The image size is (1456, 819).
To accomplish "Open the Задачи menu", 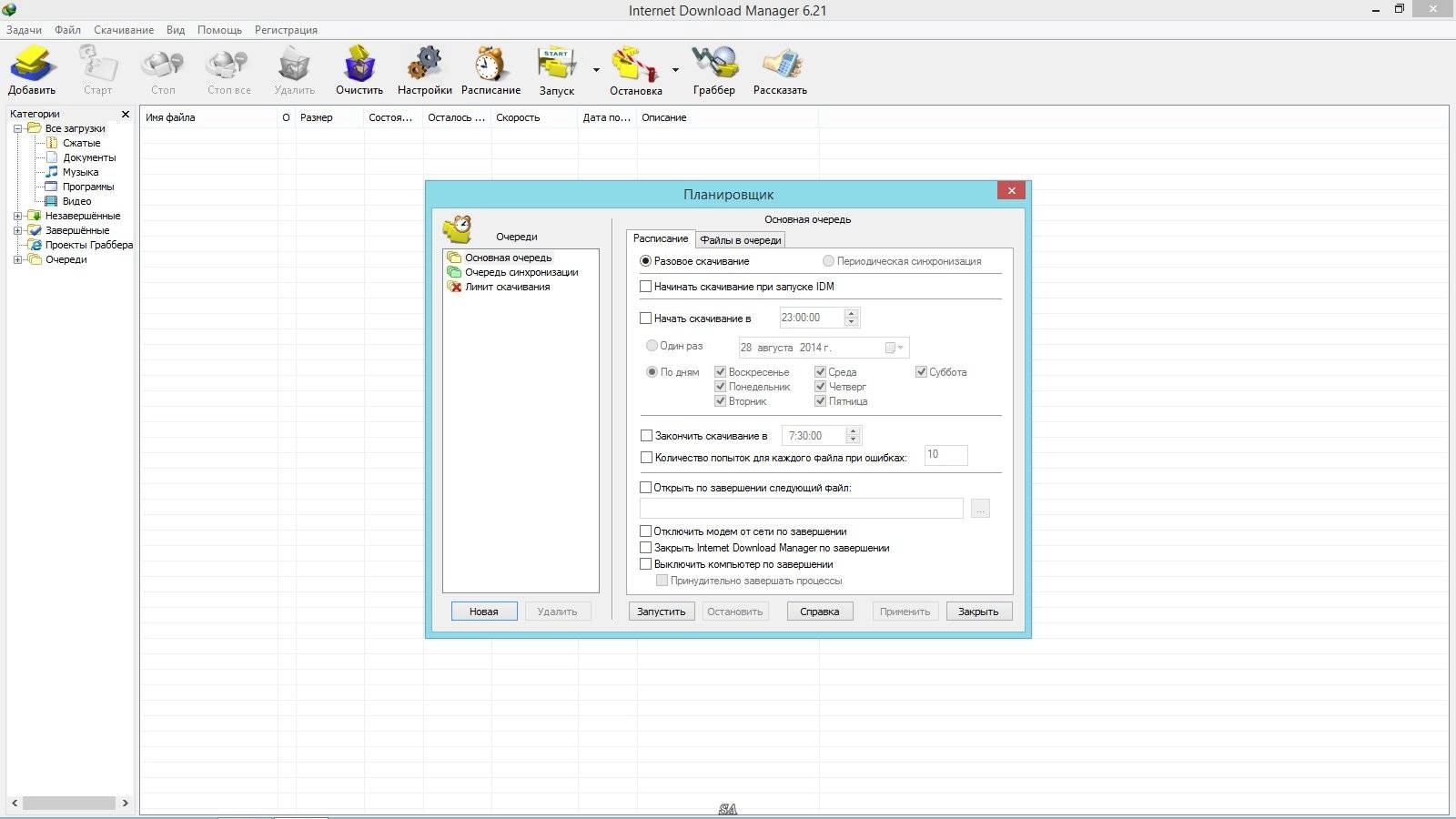I will (x=24, y=30).
